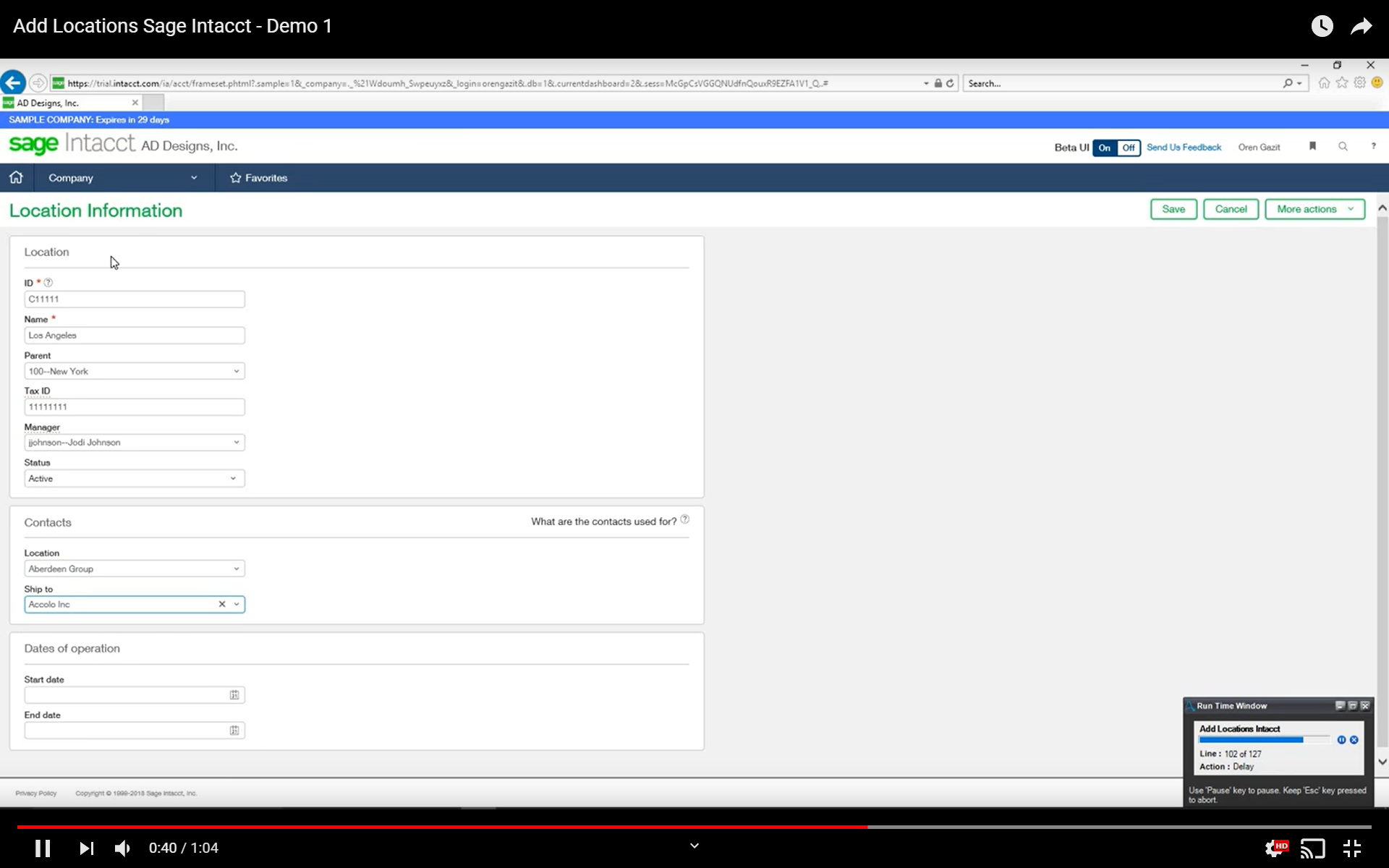Pause the video playback
1389x868 pixels.
[43, 848]
